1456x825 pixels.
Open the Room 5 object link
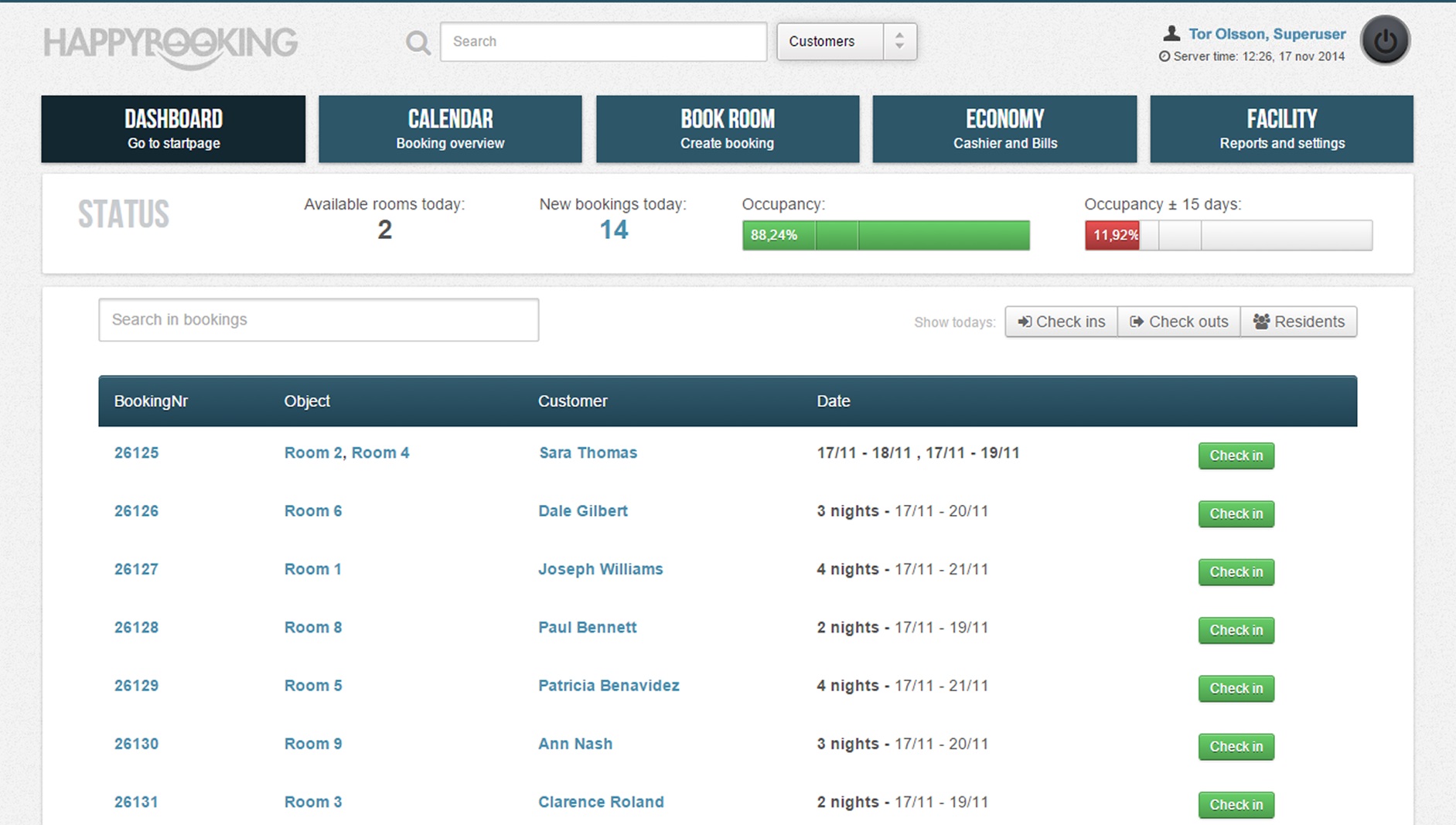pos(313,686)
